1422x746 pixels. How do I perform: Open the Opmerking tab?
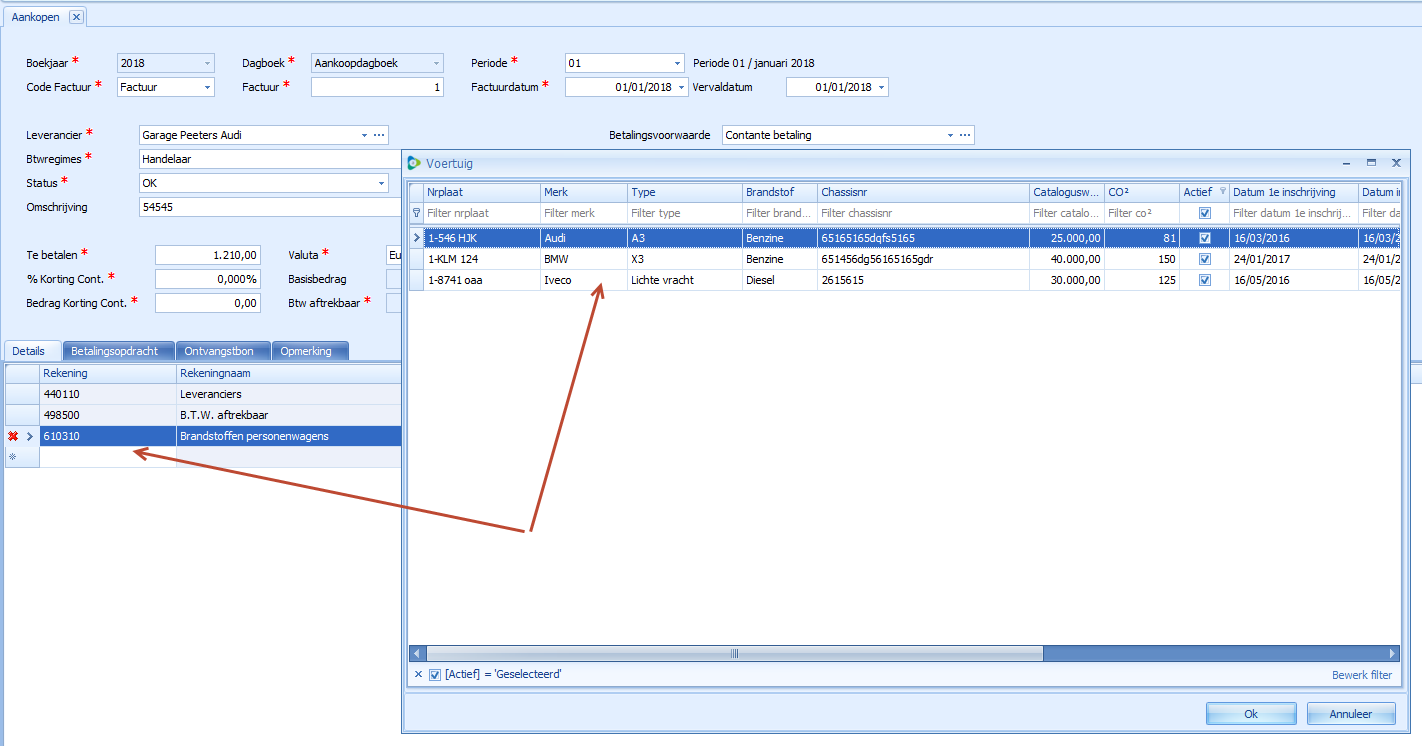pyautogui.click(x=310, y=351)
